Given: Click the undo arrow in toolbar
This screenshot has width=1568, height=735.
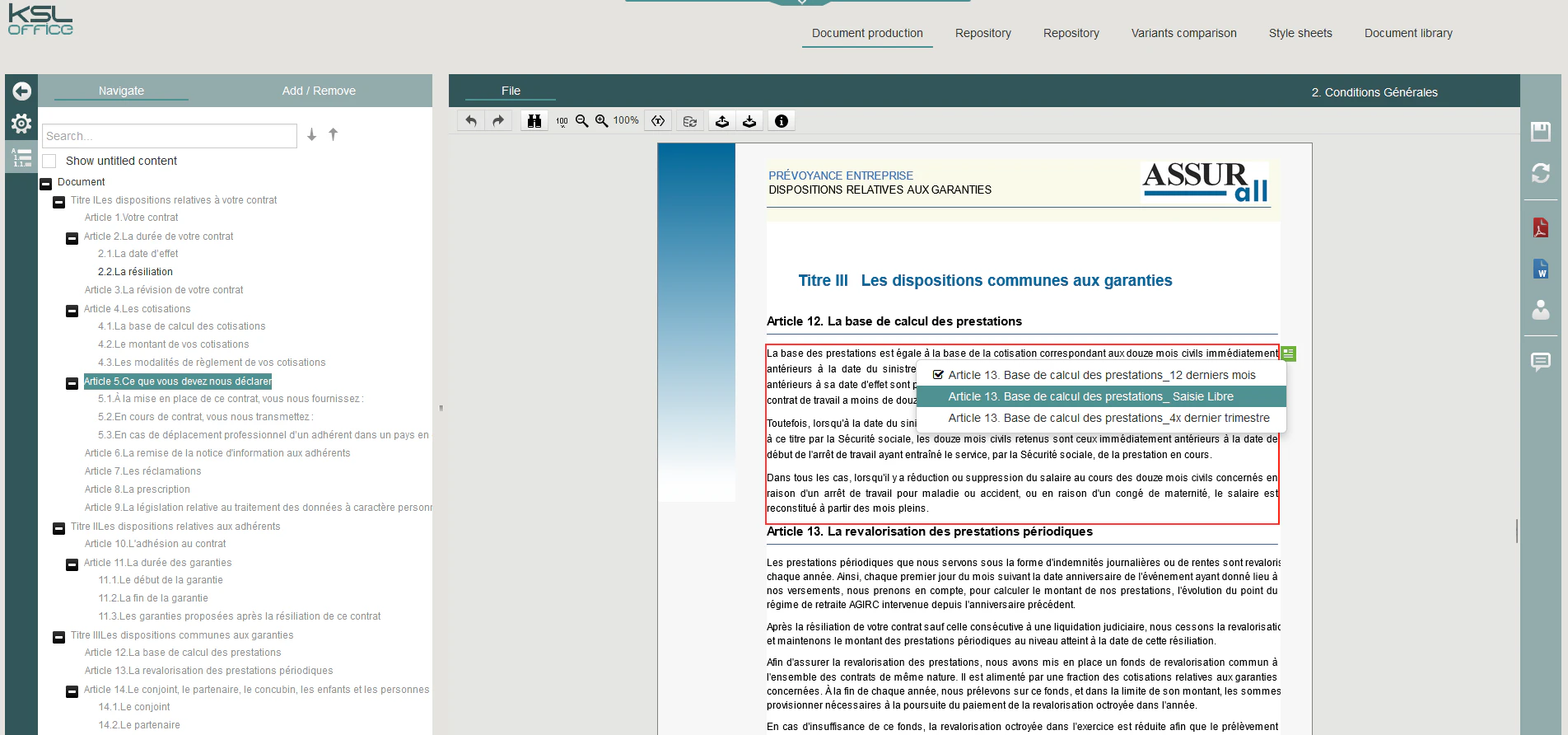Looking at the screenshot, I should click(x=471, y=121).
